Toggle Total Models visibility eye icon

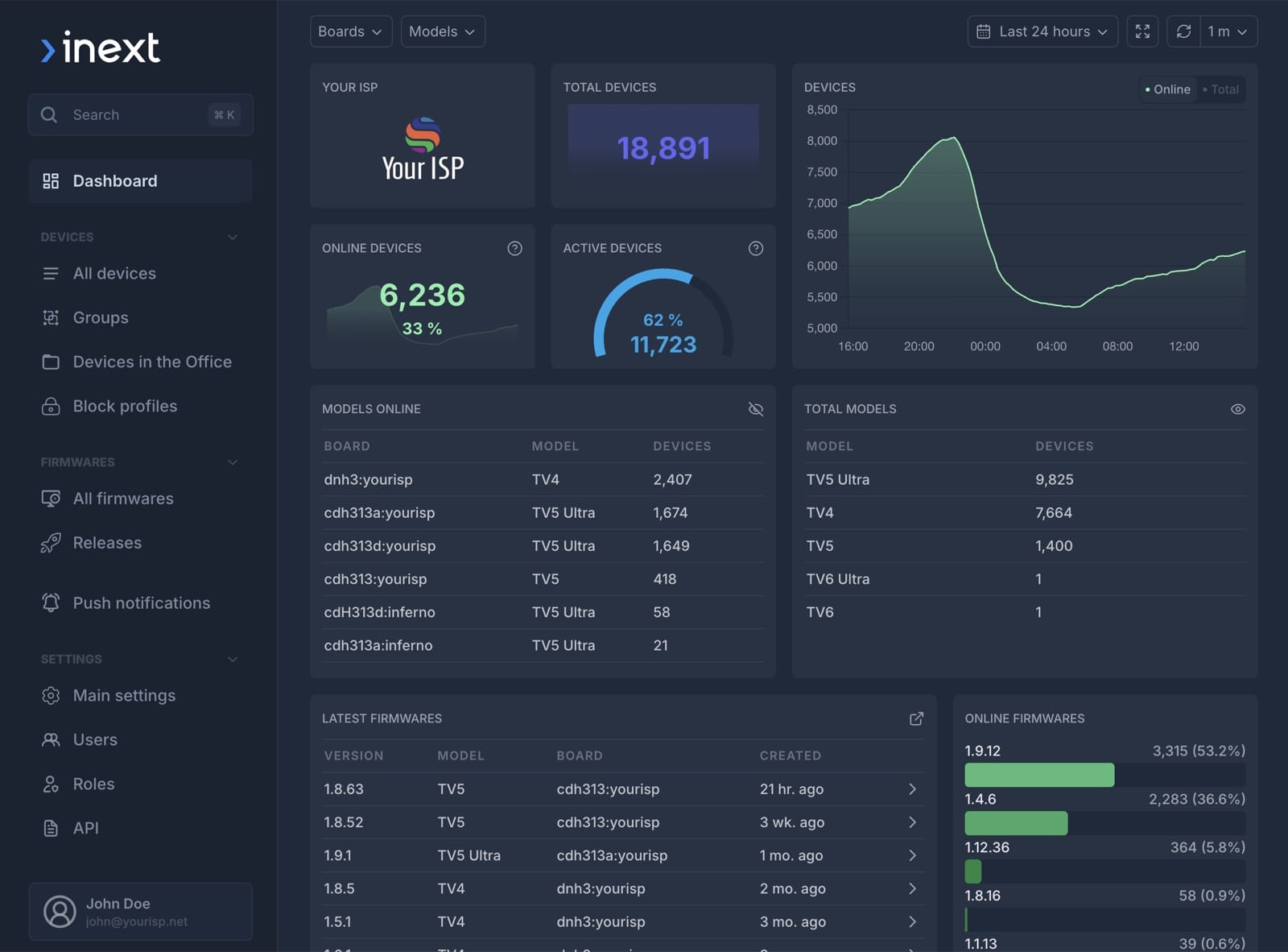(x=1237, y=409)
